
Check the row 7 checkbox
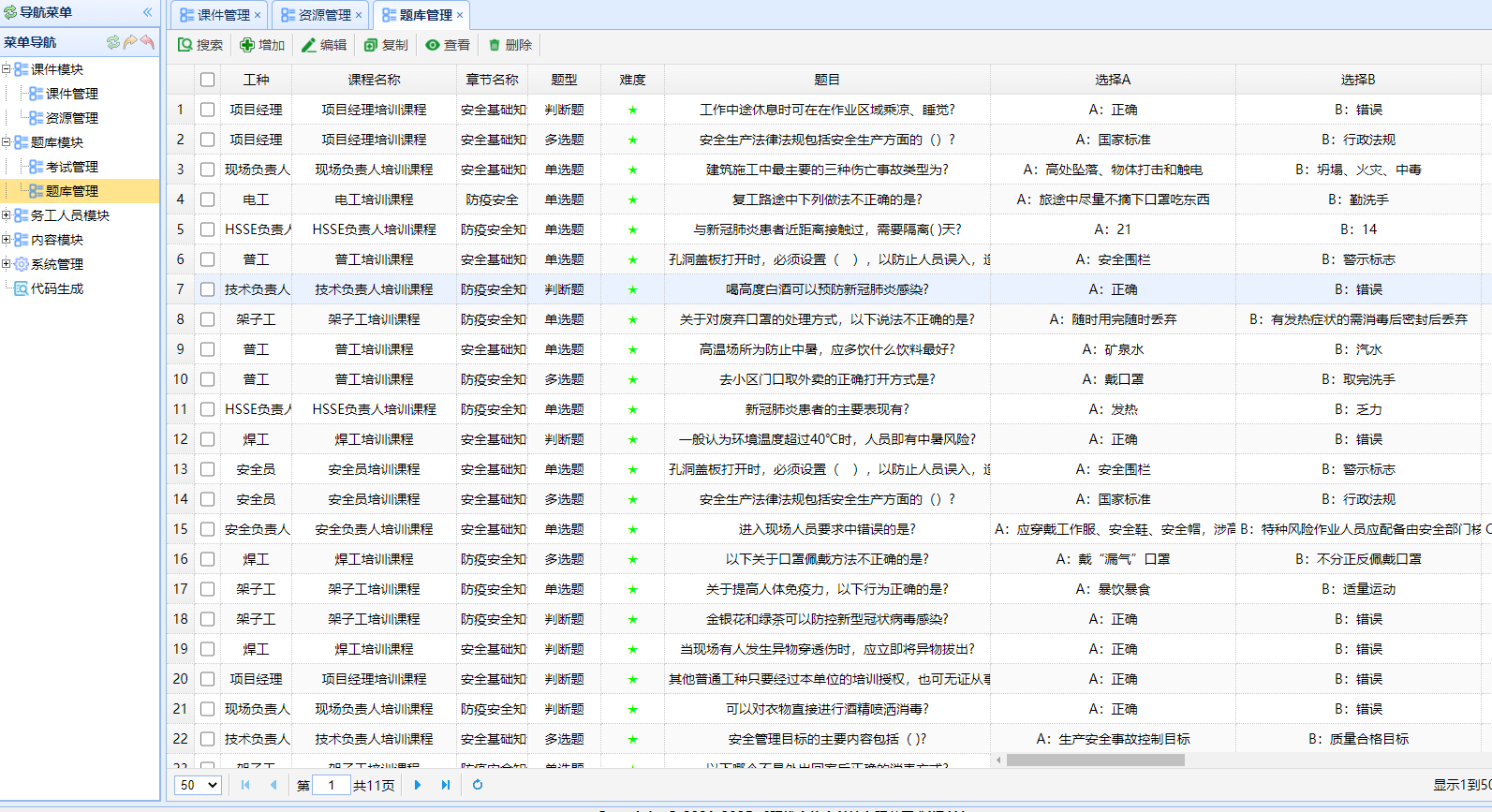pos(207,289)
